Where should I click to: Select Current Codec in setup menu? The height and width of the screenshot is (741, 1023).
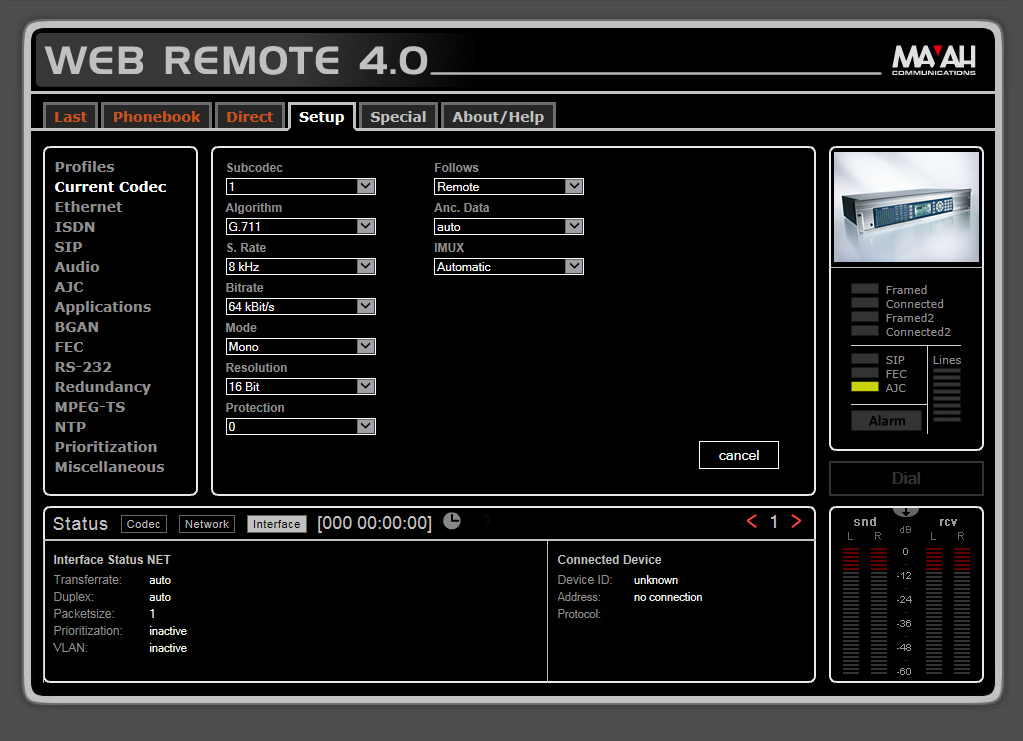pos(111,187)
